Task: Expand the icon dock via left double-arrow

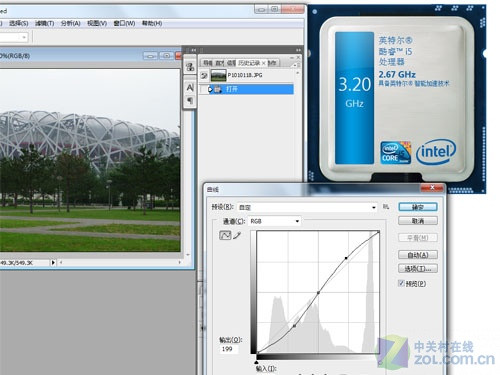Action: [x=194, y=50]
